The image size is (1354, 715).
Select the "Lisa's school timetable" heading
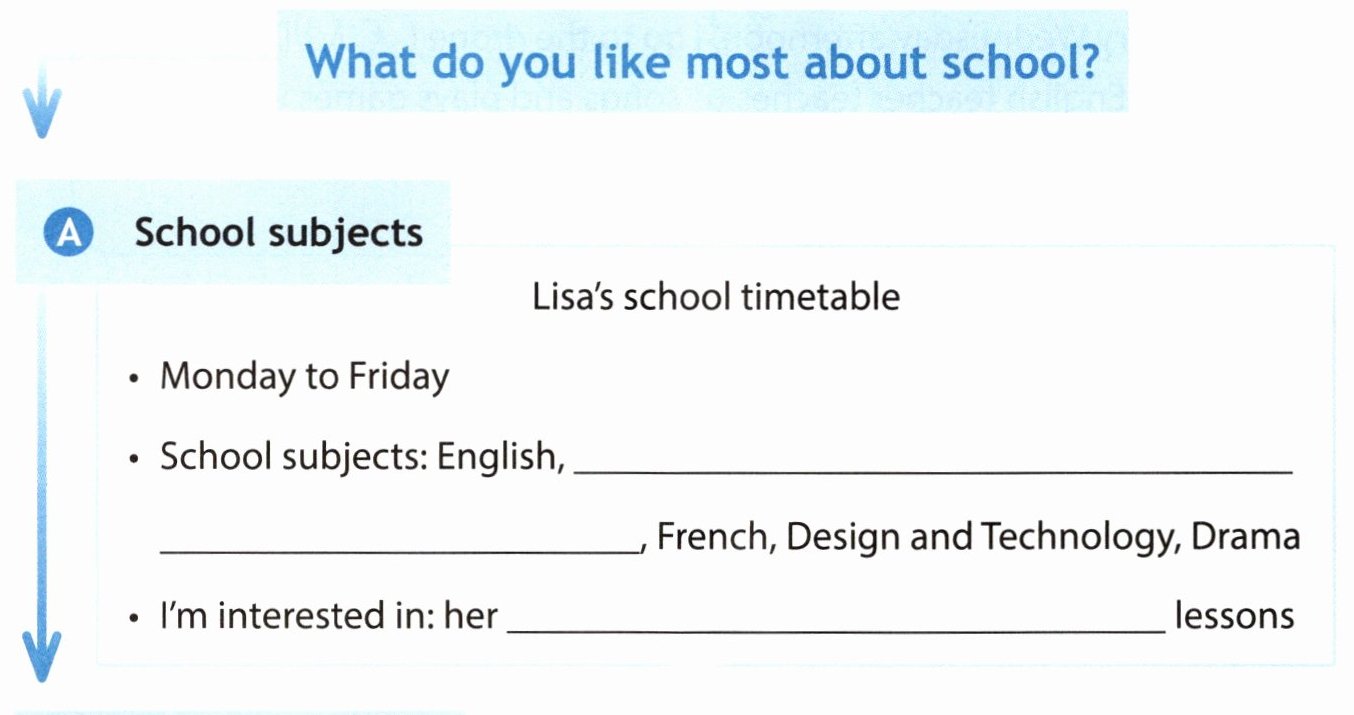click(x=717, y=297)
